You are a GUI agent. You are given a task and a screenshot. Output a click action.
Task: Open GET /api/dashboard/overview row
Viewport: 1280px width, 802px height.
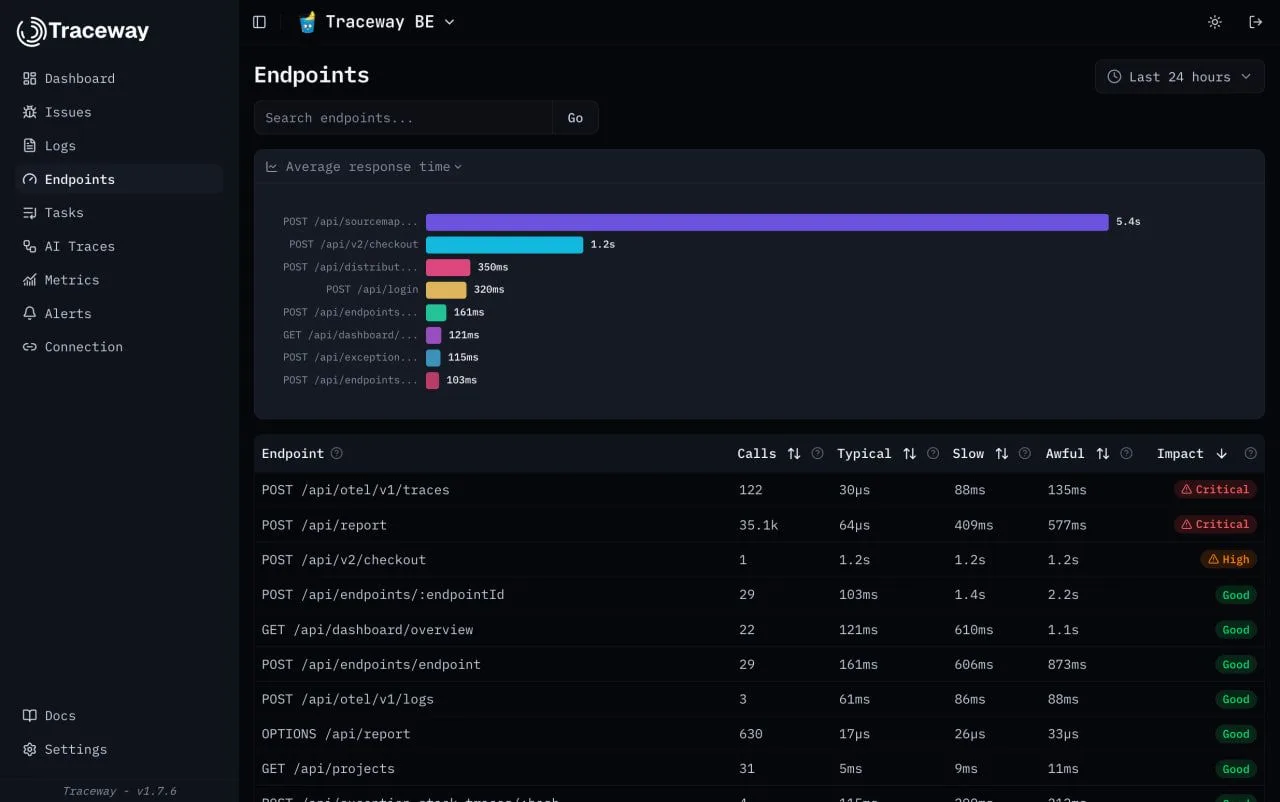pyautogui.click(x=759, y=630)
